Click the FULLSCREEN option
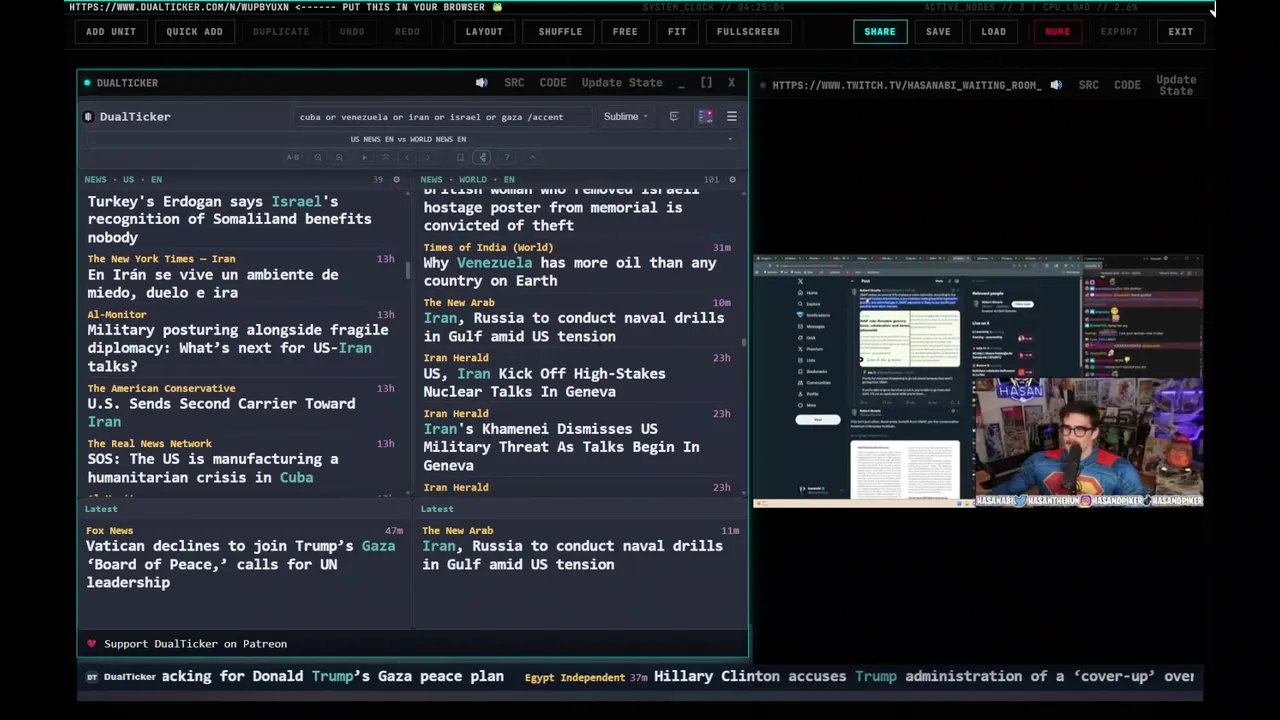1280x720 pixels. (748, 31)
